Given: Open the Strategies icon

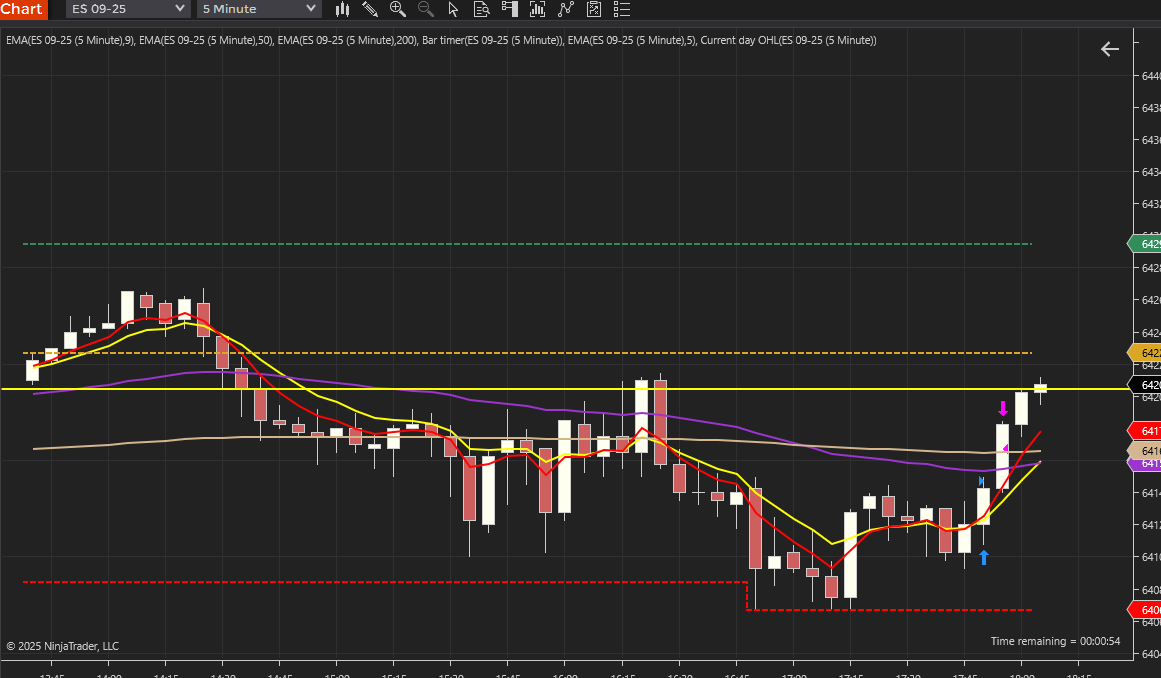Looking at the screenshot, I should click(566, 9).
